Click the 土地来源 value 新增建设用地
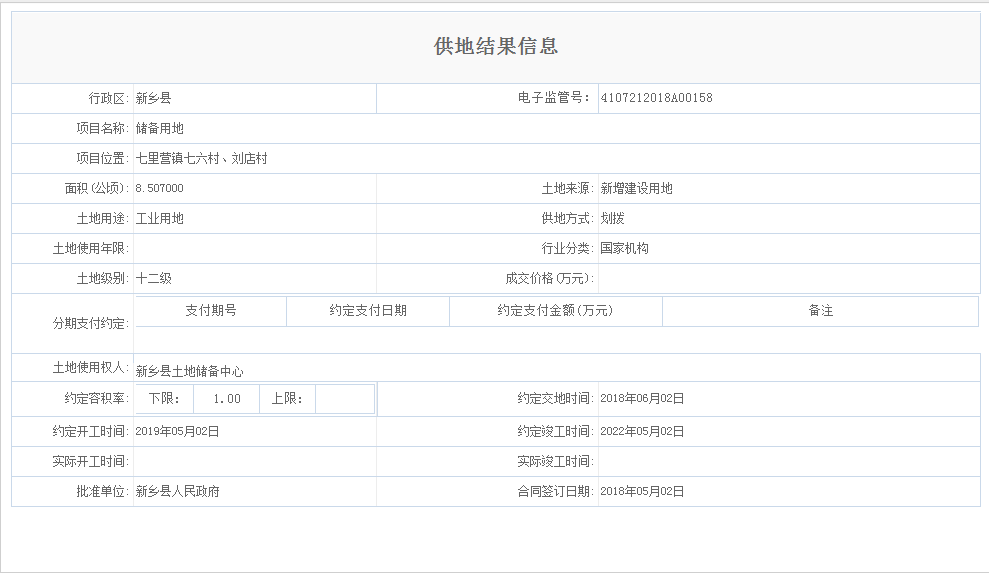This screenshot has width=989, height=573. (636, 188)
